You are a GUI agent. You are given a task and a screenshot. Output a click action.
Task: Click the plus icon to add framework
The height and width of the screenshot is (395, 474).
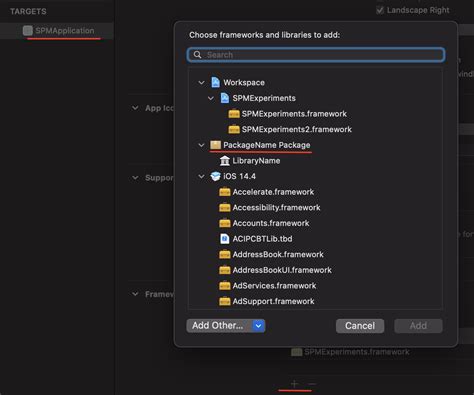(294, 384)
